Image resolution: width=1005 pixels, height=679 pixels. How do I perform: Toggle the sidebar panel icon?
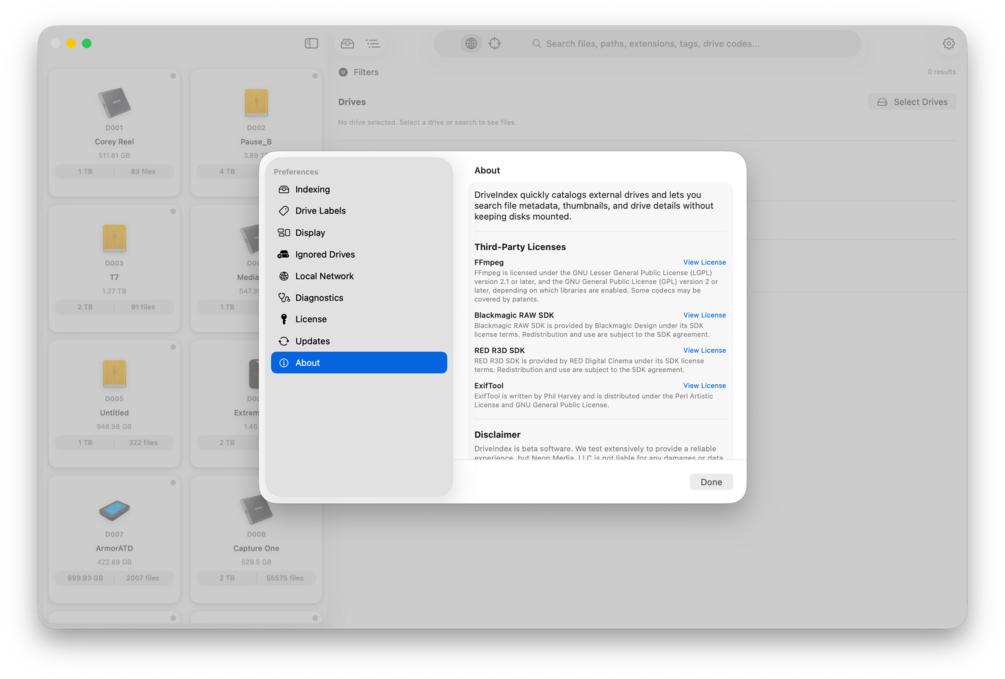(311, 44)
